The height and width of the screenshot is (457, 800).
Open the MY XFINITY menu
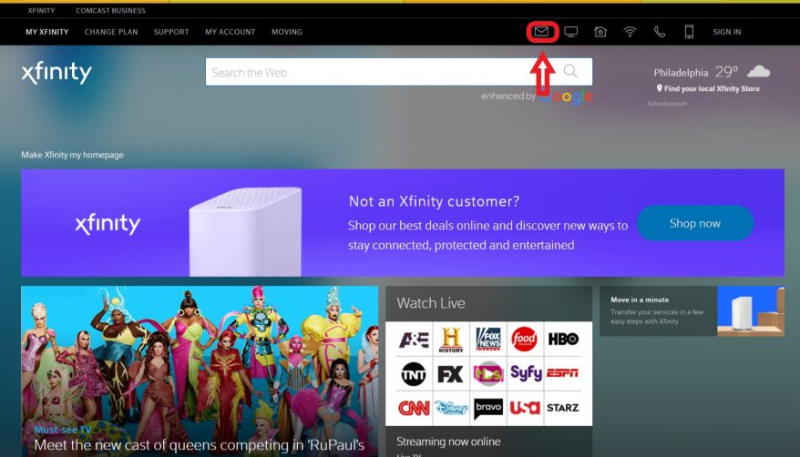pos(47,32)
